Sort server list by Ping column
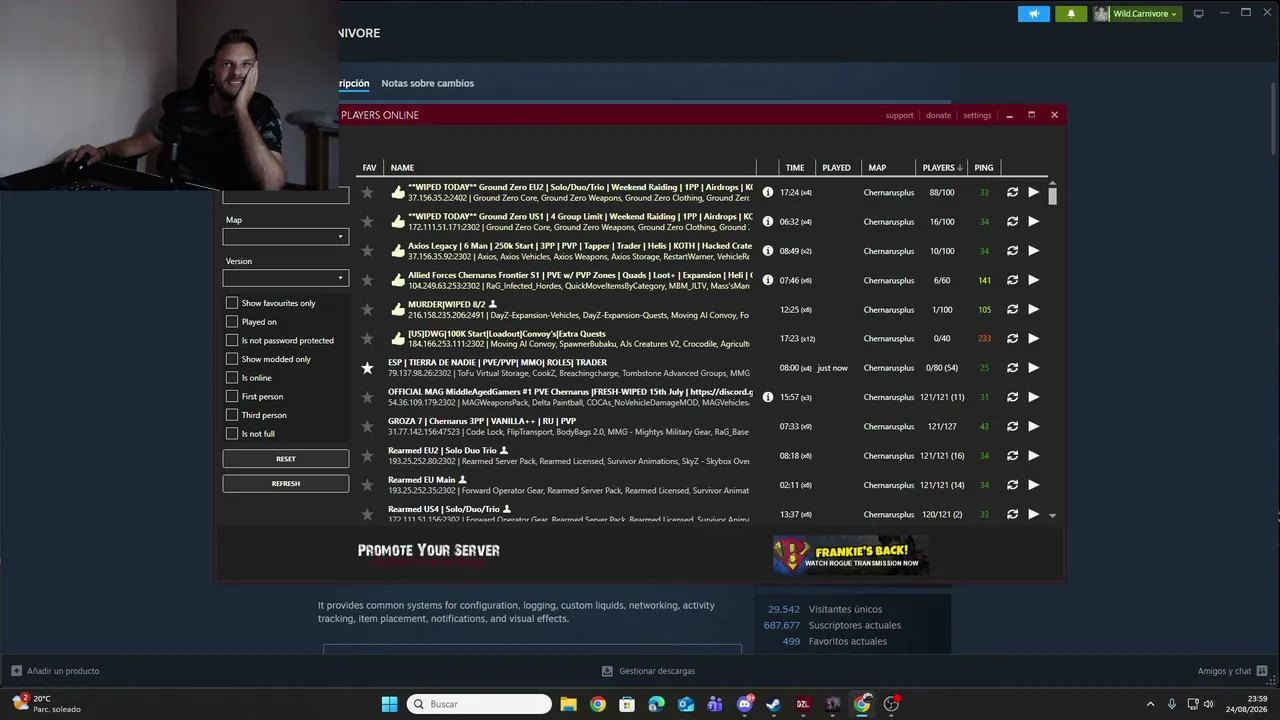The image size is (1280, 720). [984, 168]
